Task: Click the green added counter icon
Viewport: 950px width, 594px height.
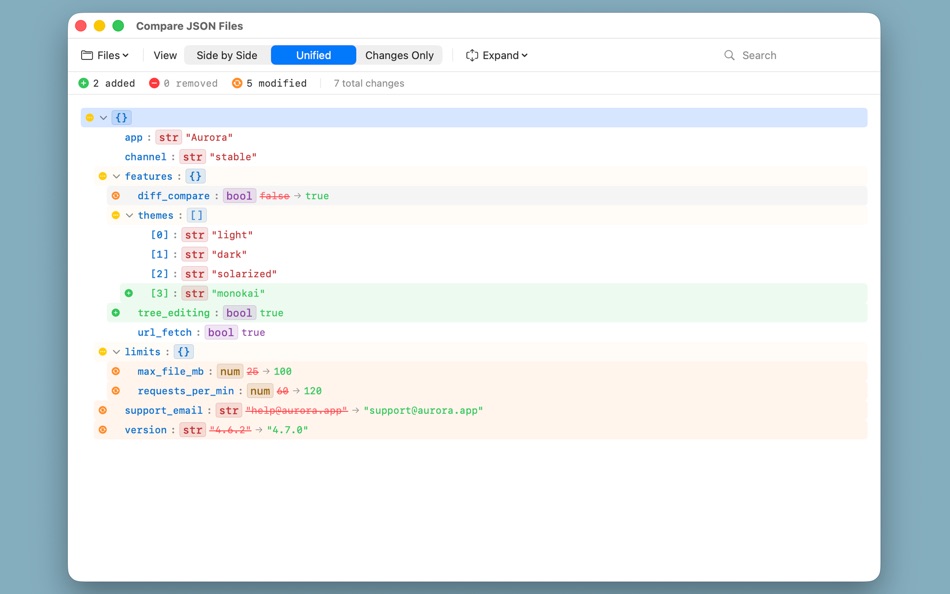Action: pos(84,83)
